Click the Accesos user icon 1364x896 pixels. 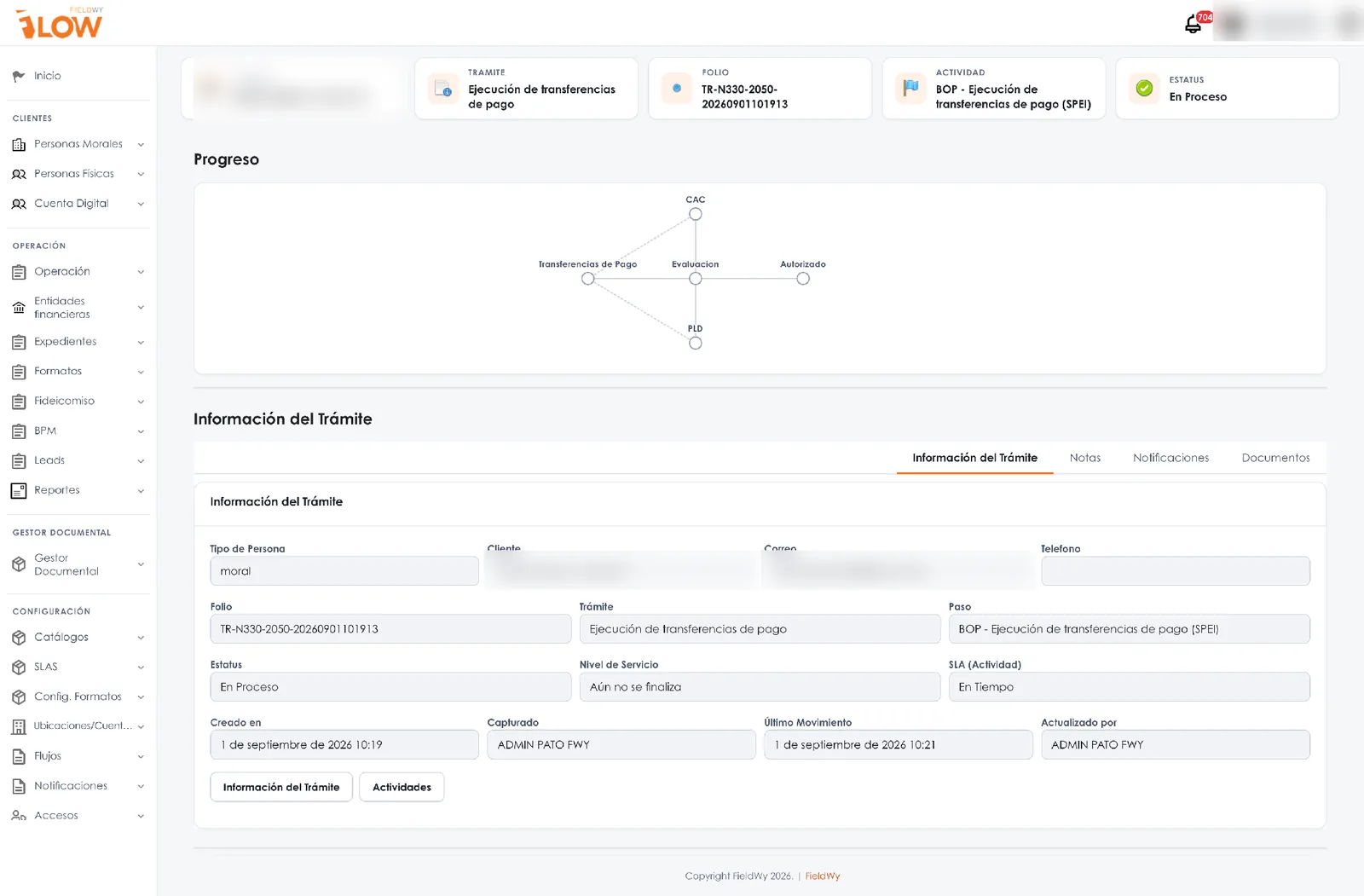tap(19, 816)
